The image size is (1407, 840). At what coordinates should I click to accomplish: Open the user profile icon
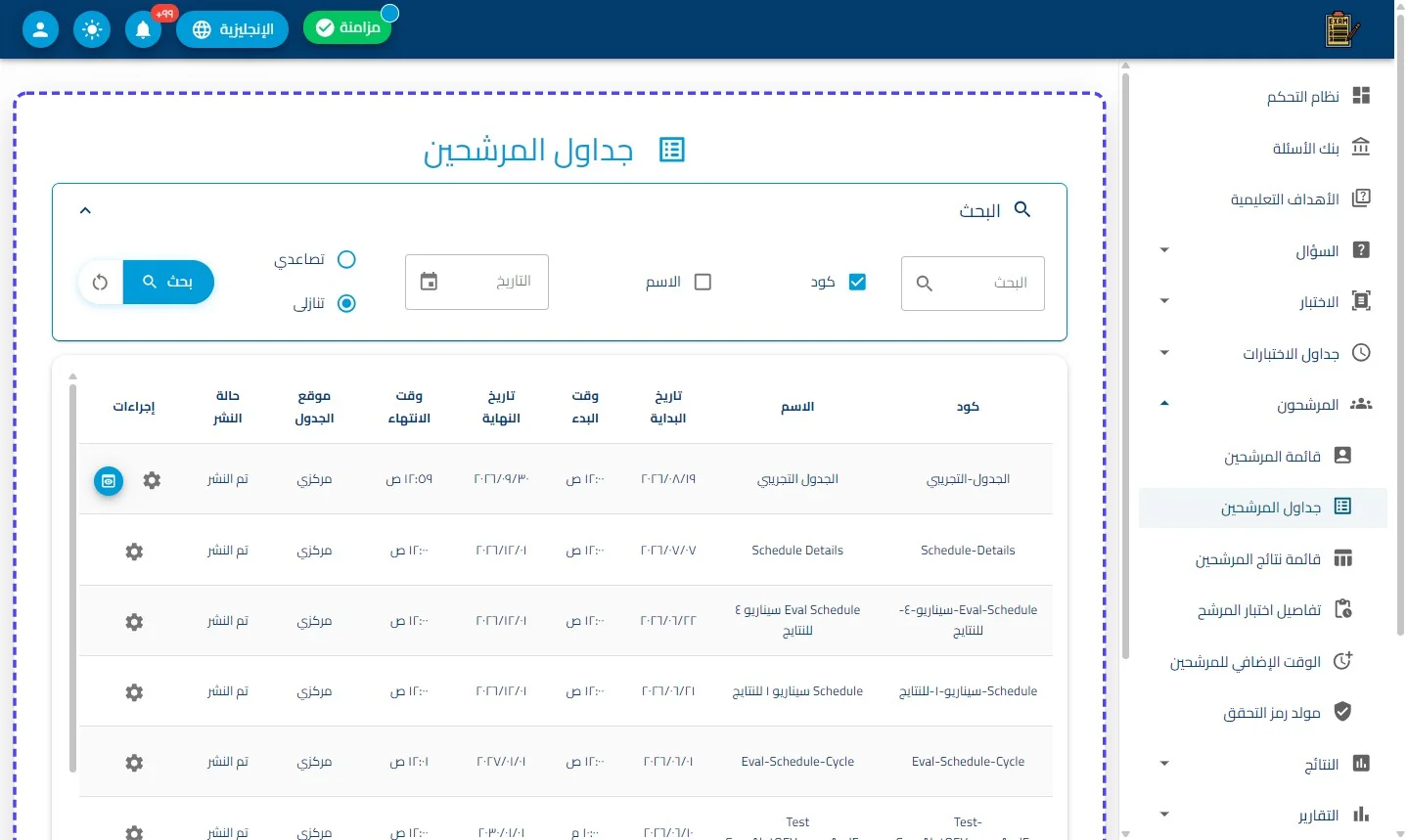coord(40,29)
